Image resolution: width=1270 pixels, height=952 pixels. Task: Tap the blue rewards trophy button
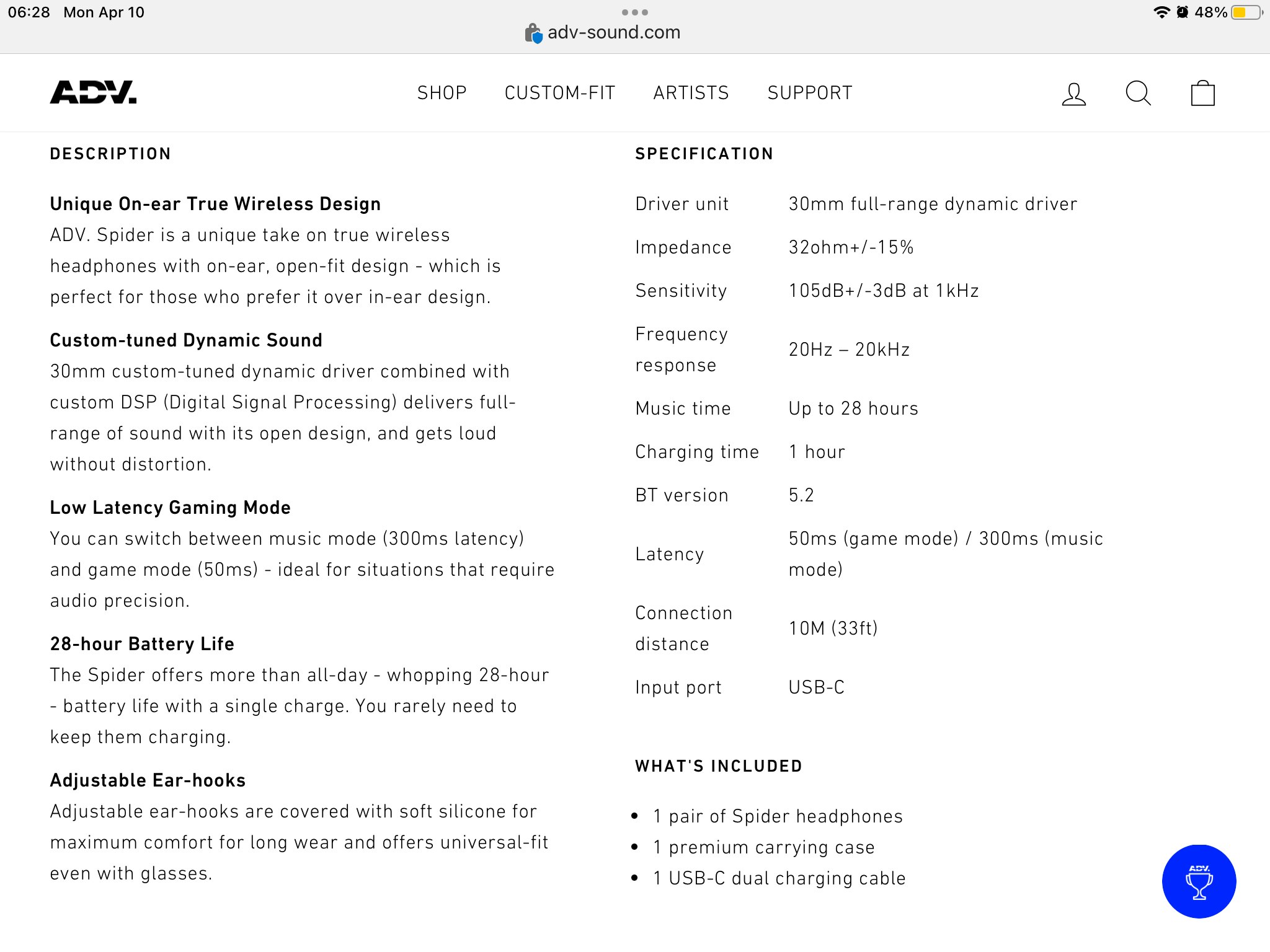tap(1198, 881)
